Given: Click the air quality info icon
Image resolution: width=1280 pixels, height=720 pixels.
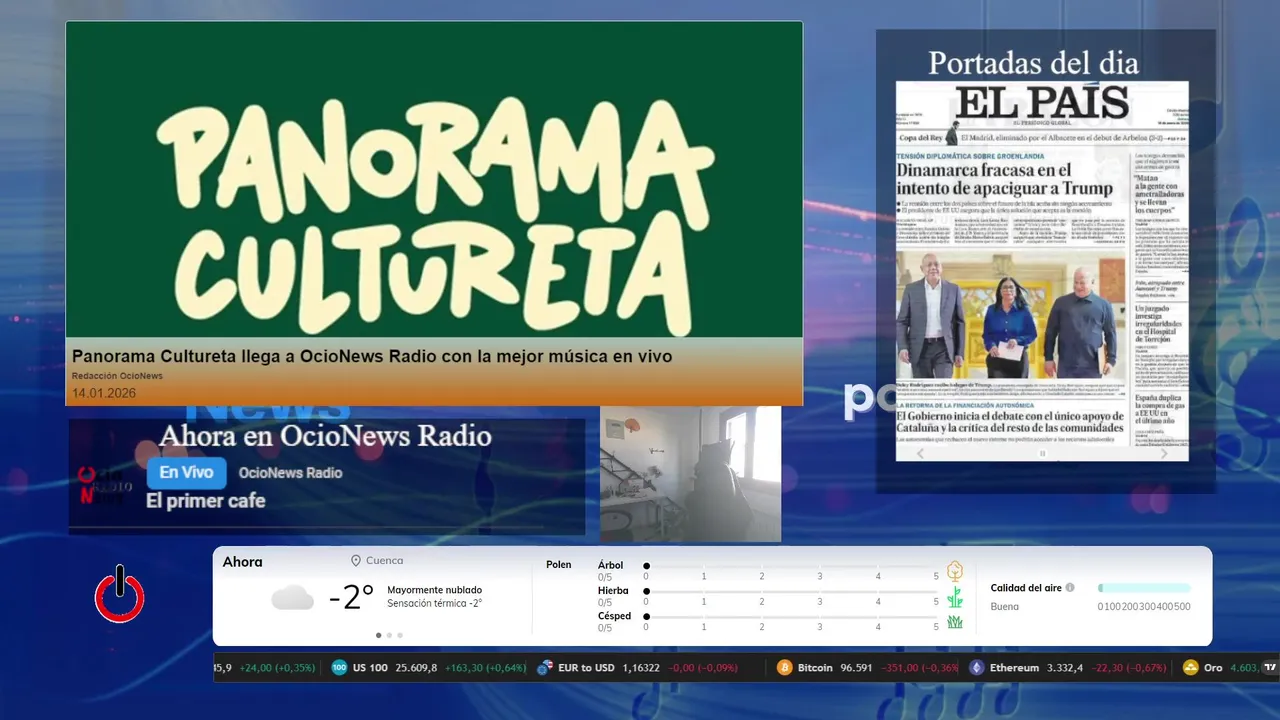Looking at the screenshot, I should click(x=1070, y=588).
